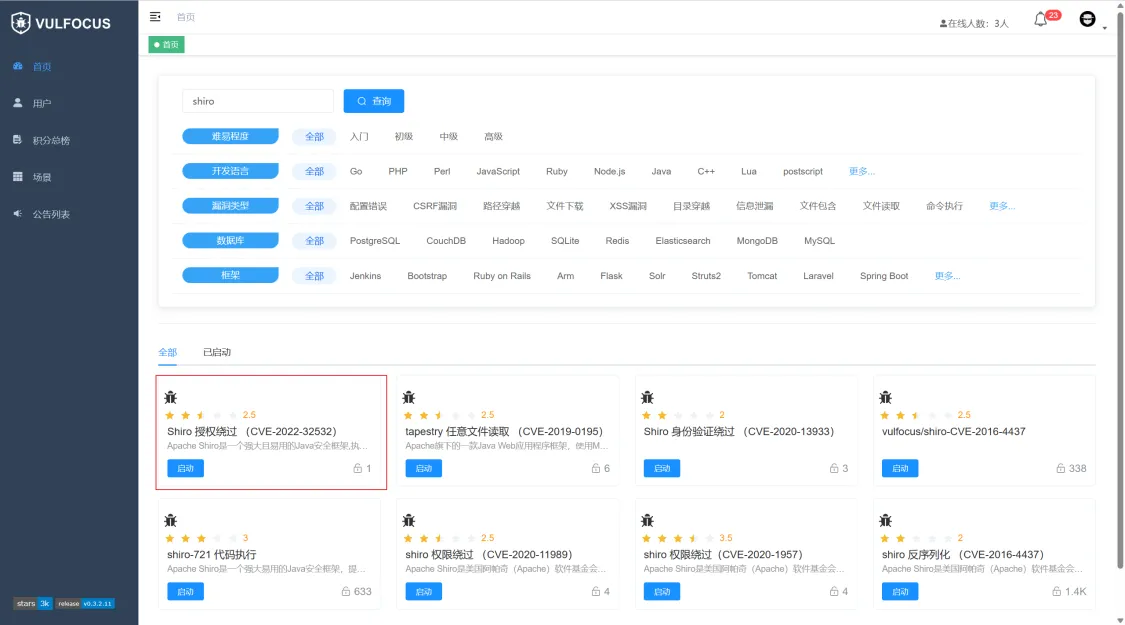Click the release v0.3.2.11 badge
This screenshot has height=625, width=1125.
pyautogui.click(x=85, y=603)
